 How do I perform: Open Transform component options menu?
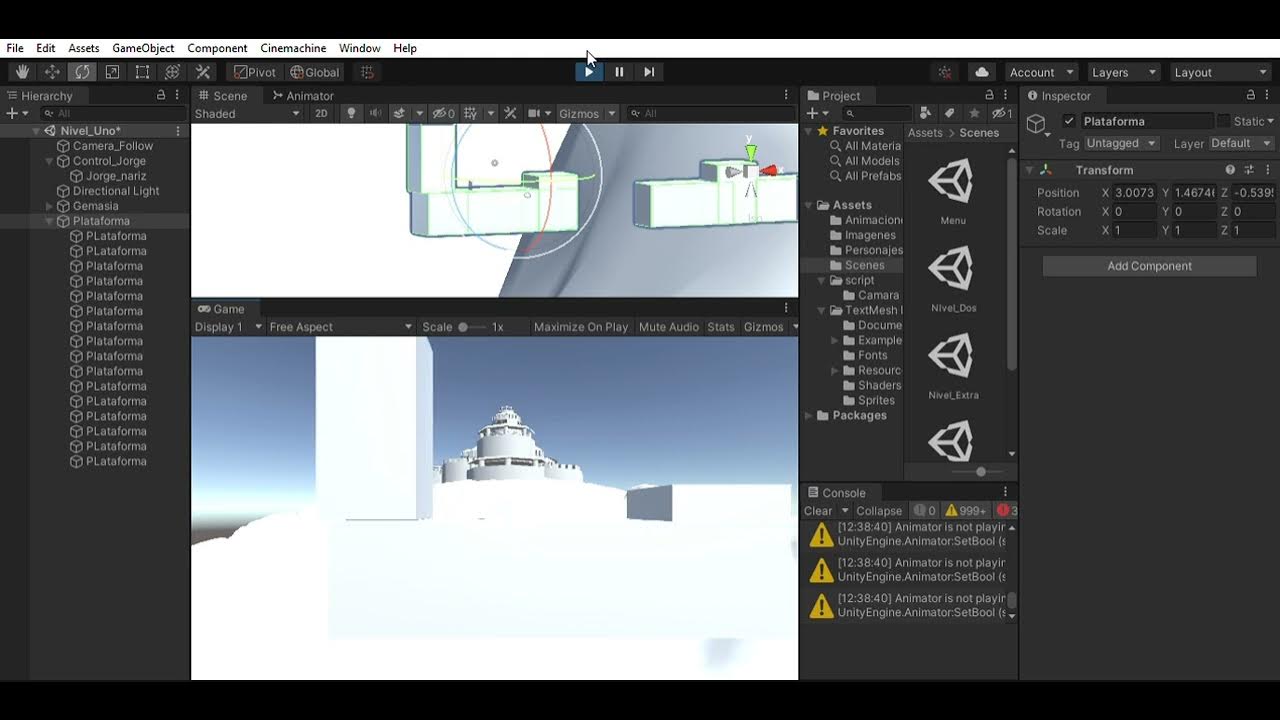1267,170
